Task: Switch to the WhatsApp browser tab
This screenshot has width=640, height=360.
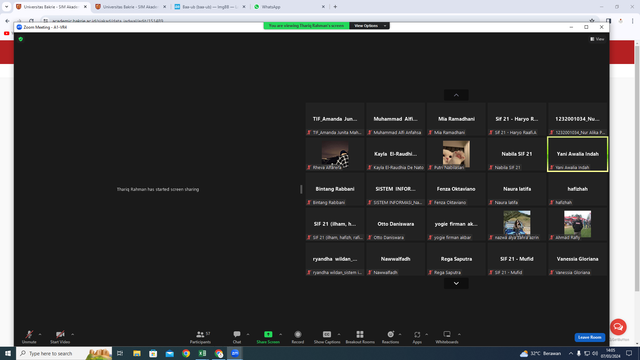Action: 289,7
